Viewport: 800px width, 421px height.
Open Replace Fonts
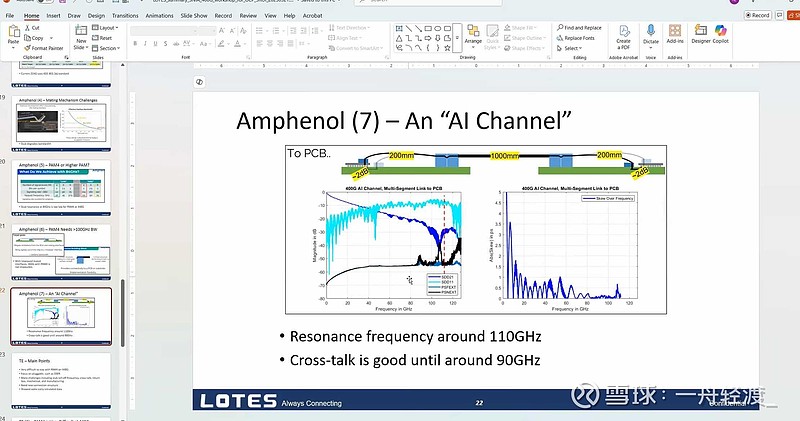(x=576, y=38)
